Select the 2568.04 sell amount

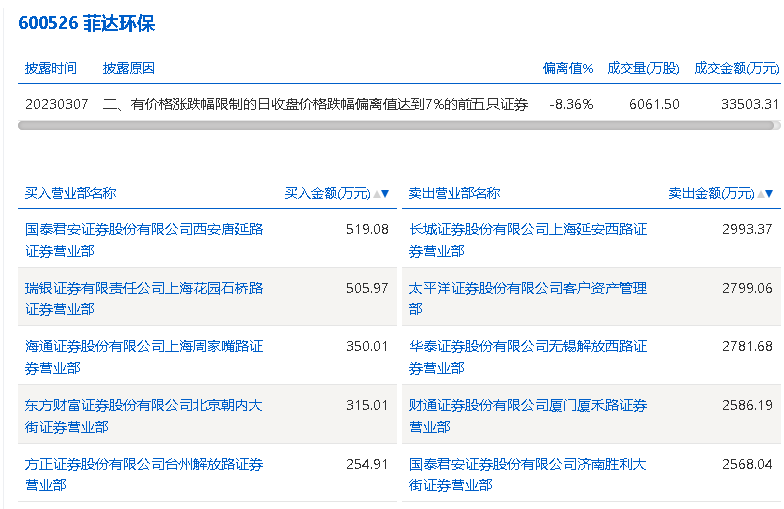click(747, 464)
